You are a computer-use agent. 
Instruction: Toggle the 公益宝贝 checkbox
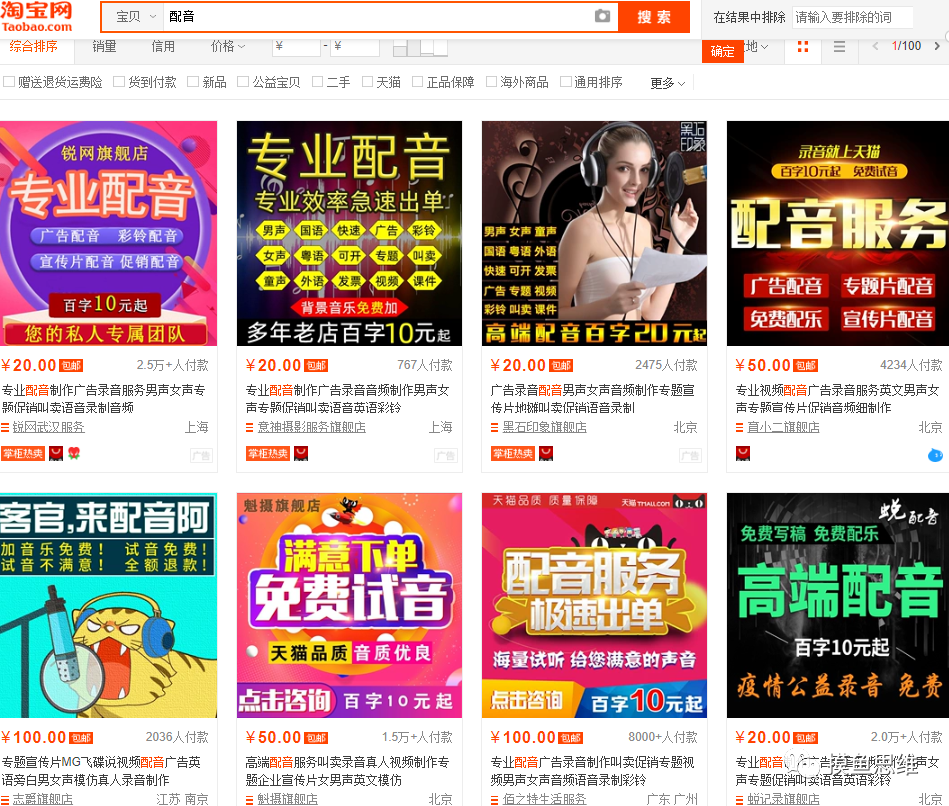click(243, 82)
